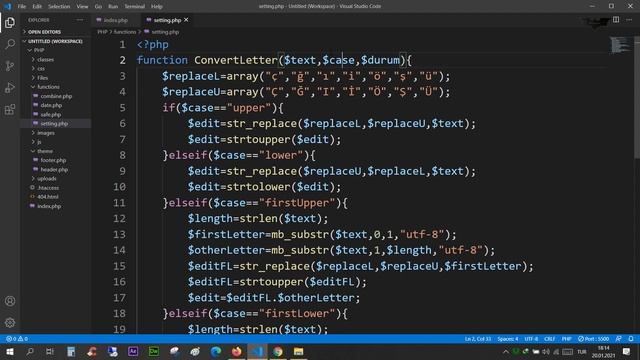Screen dimensions: 640x360
Task: Open the Source Control view
Action: [x=10, y=66]
